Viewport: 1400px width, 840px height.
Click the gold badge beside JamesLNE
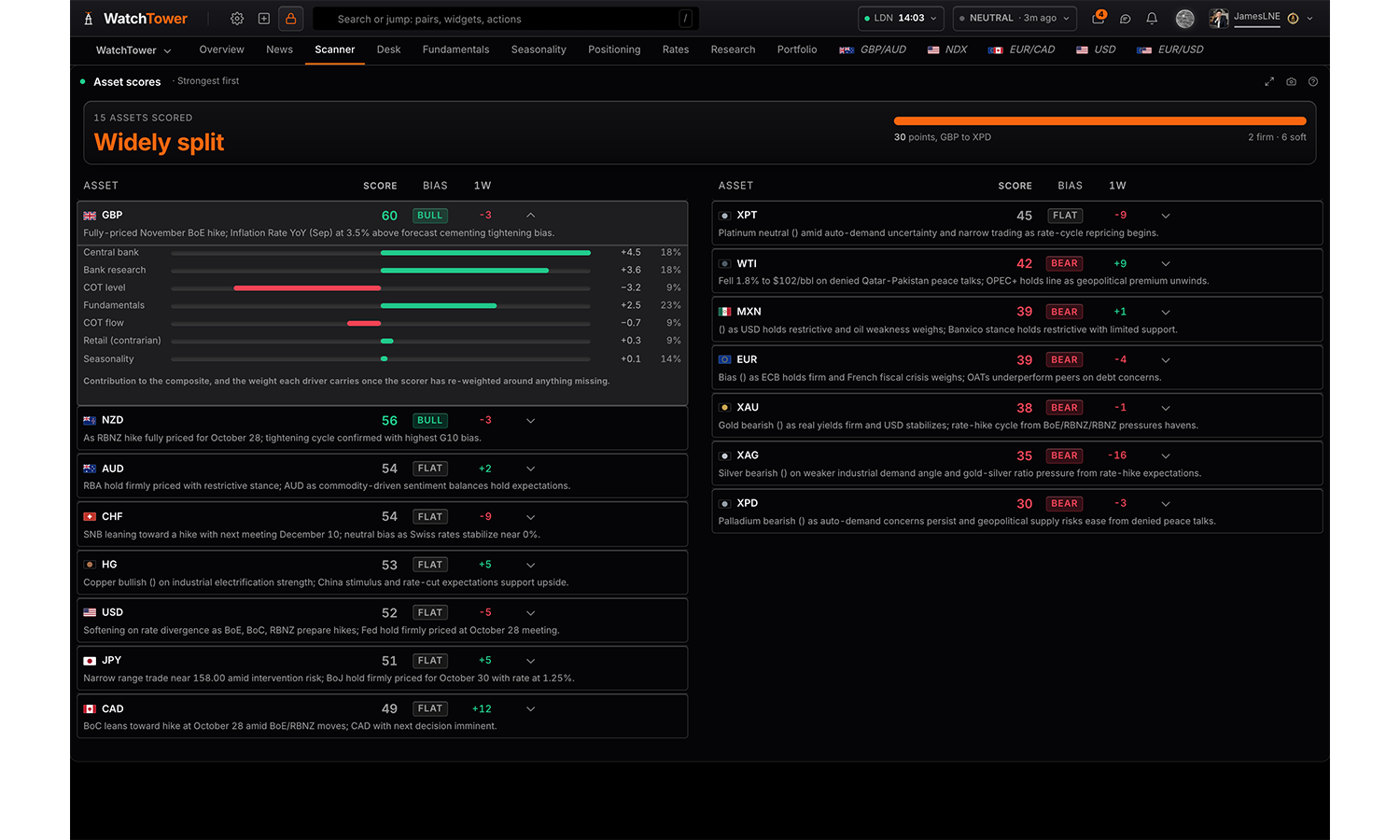pos(1293,19)
